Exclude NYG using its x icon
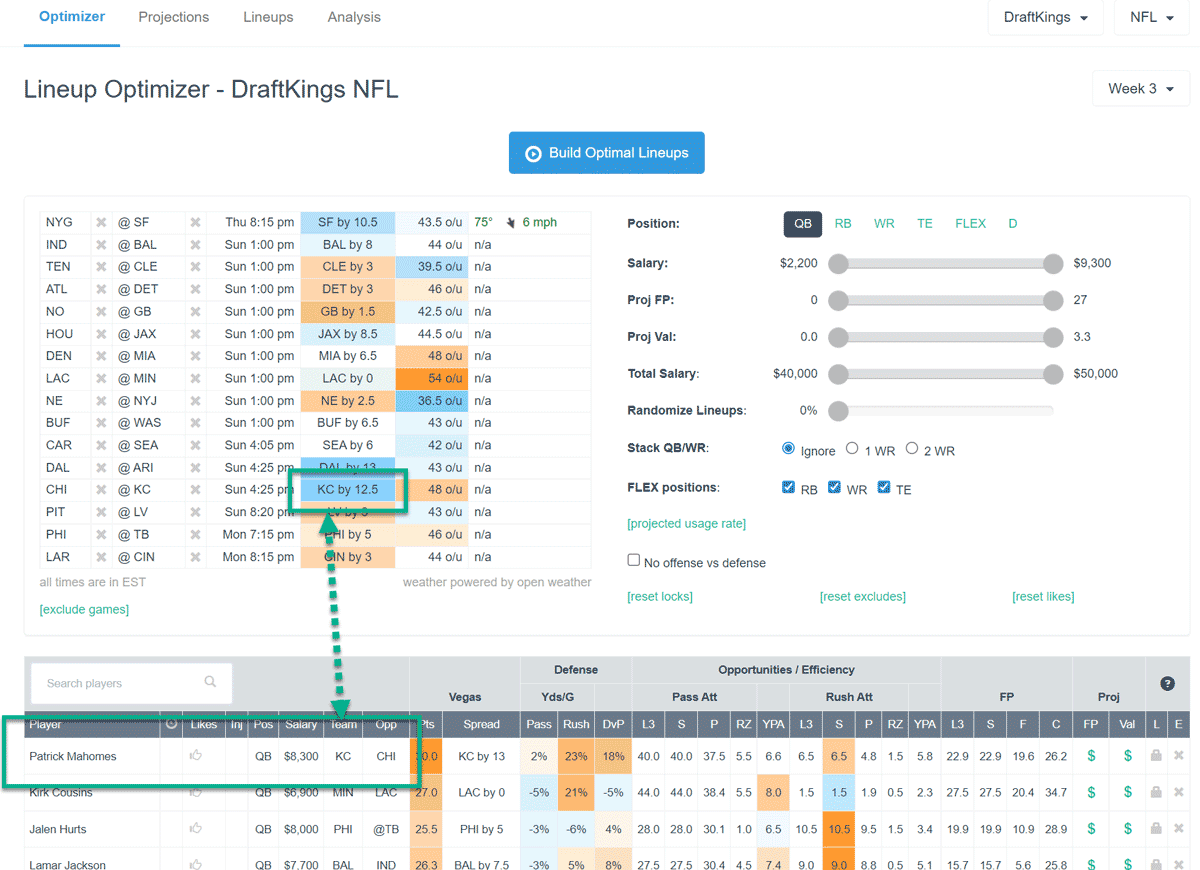1200x870 pixels. point(101,222)
